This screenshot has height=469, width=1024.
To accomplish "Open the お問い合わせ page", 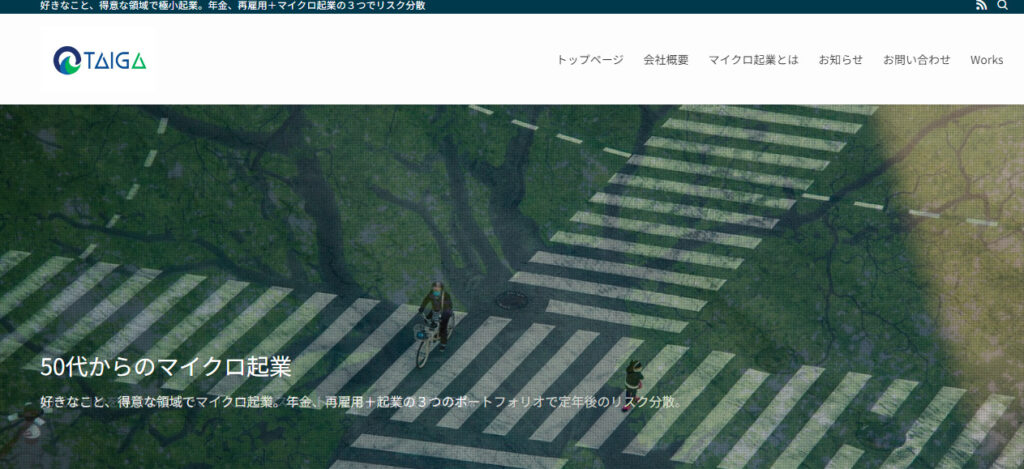I will [916, 59].
